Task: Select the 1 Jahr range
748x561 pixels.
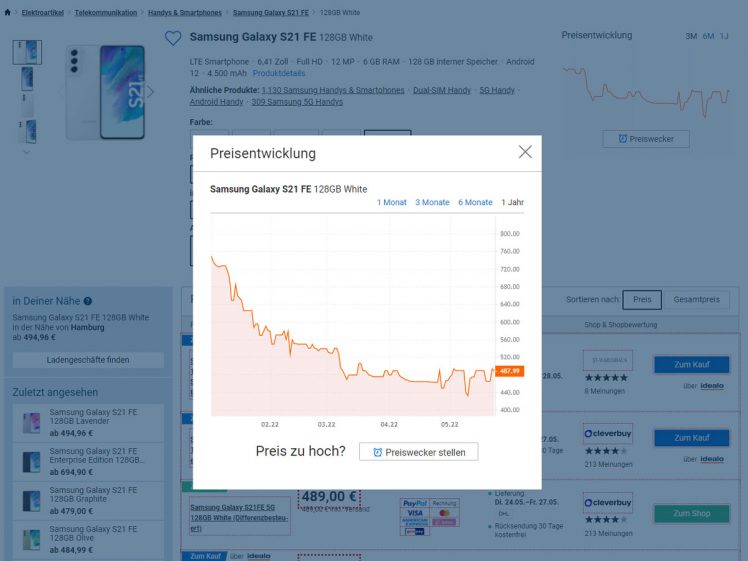Action: click(x=512, y=202)
